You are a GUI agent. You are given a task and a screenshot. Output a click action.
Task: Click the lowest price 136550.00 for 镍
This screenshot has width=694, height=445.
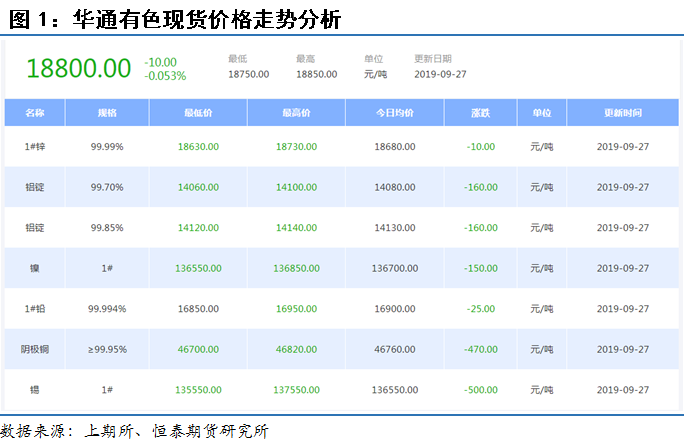click(198, 268)
